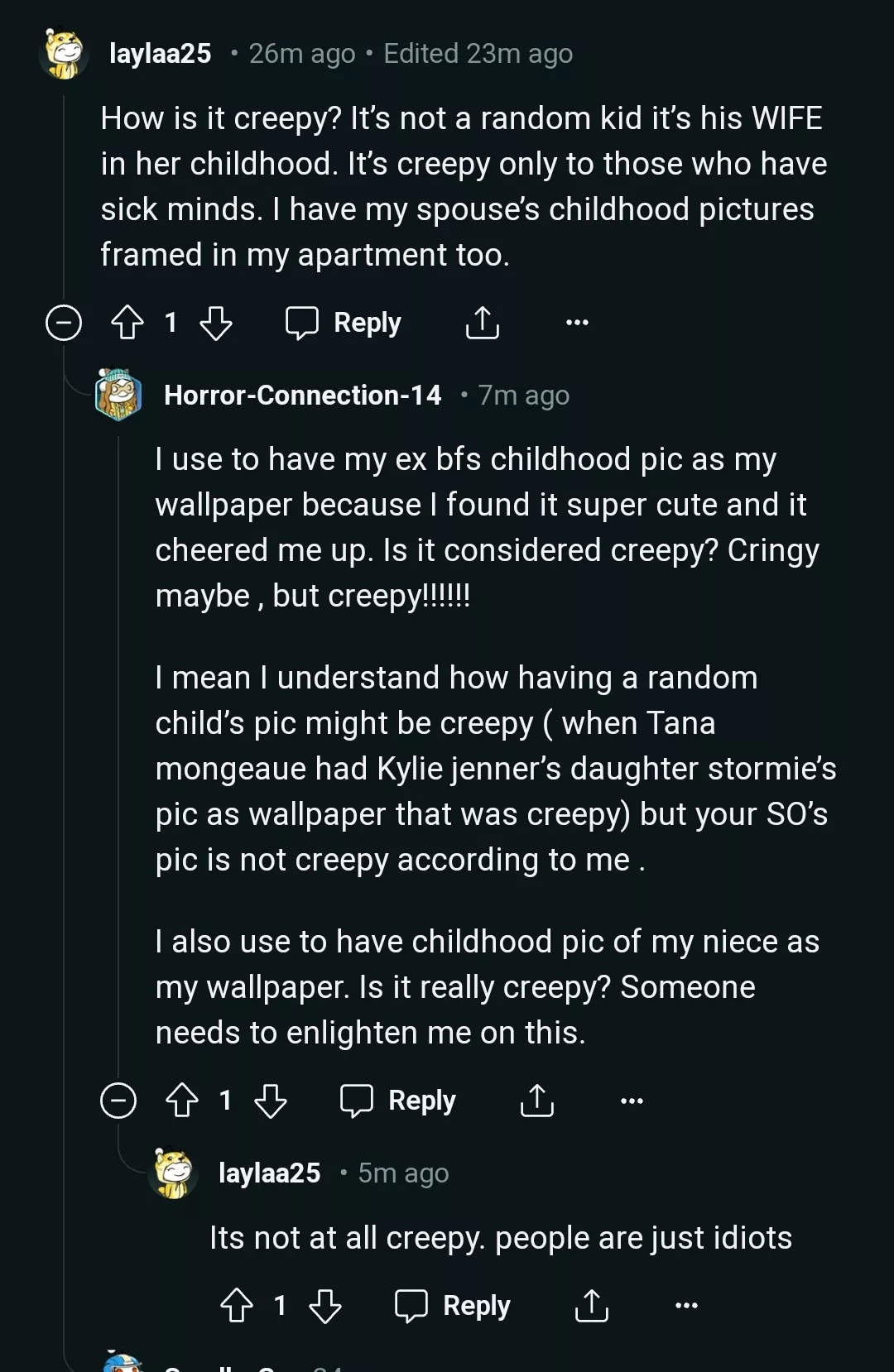Downvote Horror-Connection-14's comment

coord(271,1101)
